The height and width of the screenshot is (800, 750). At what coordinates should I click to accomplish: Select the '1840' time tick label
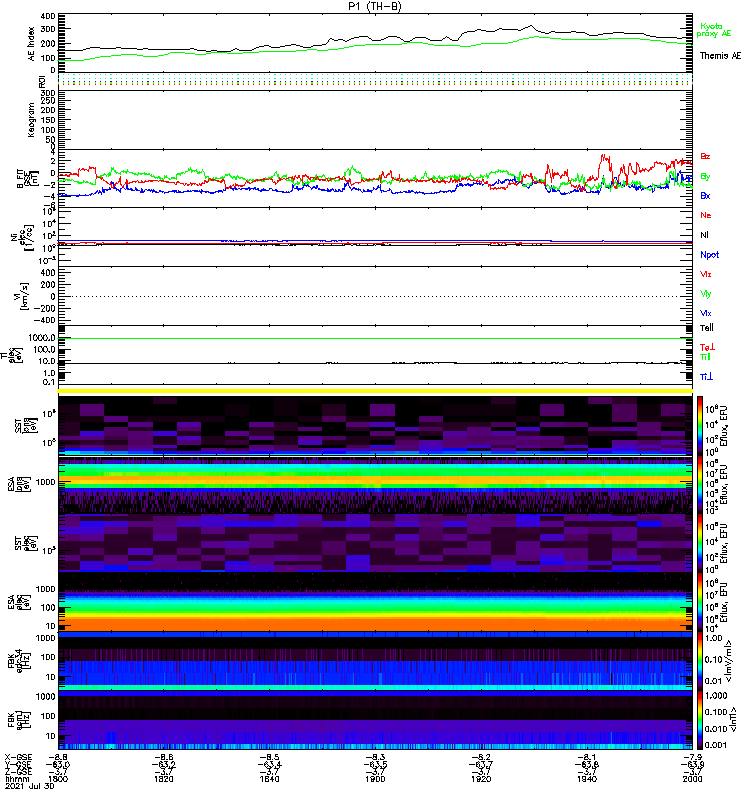269,779
